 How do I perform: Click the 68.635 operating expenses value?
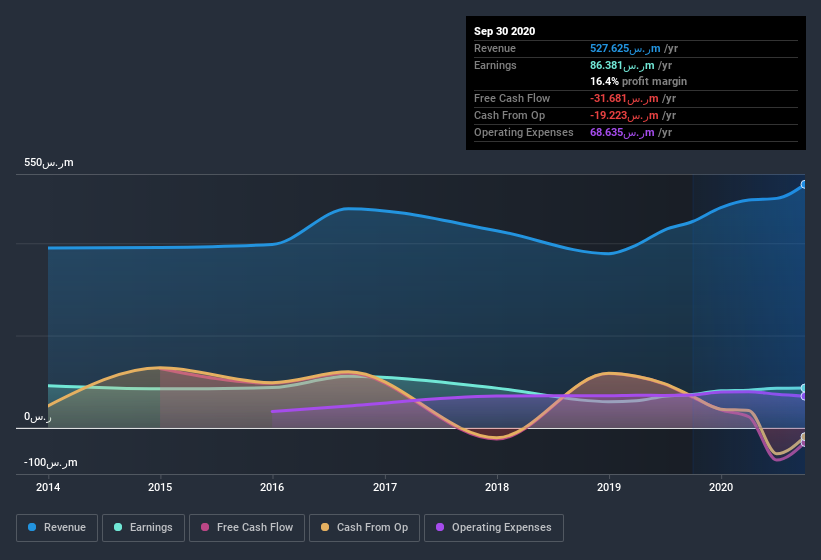point(622,132)
